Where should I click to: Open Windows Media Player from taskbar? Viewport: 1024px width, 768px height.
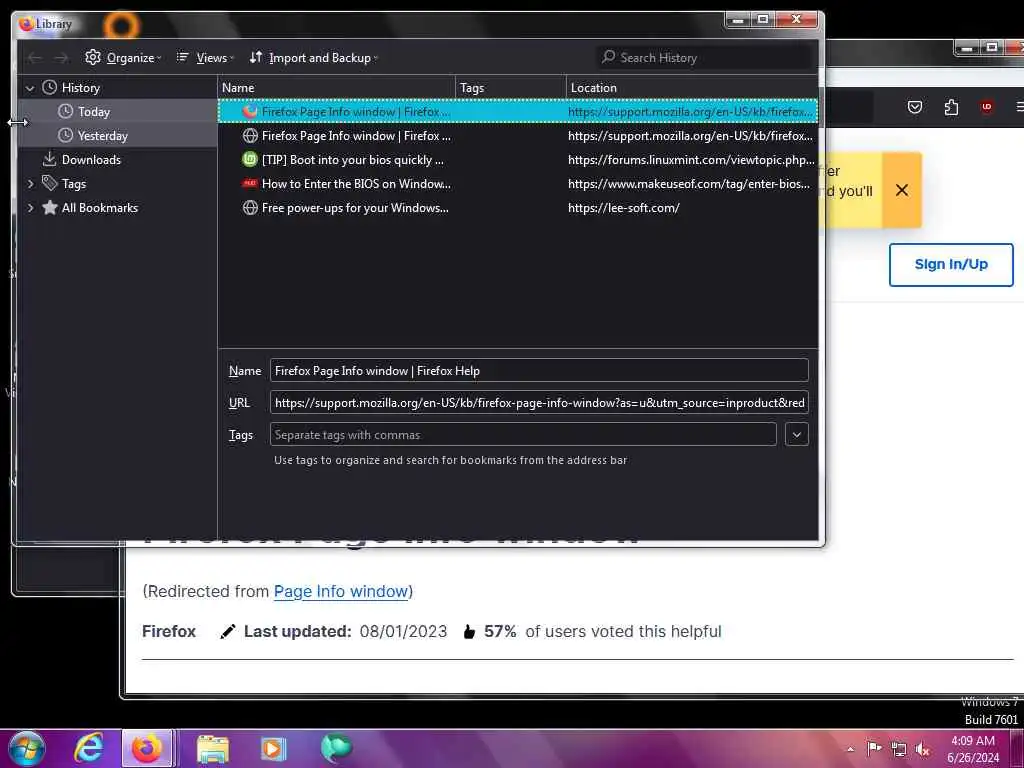[273, 748]
